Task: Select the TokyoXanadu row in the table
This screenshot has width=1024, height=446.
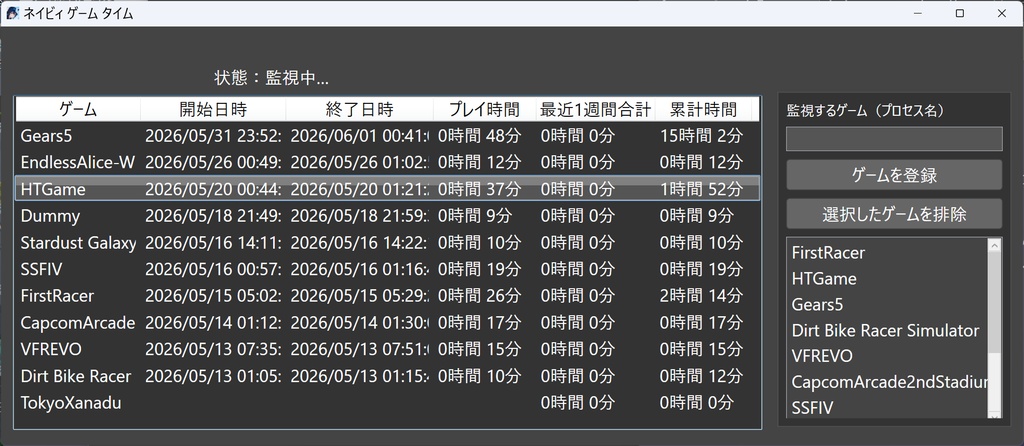Action: 388,403
